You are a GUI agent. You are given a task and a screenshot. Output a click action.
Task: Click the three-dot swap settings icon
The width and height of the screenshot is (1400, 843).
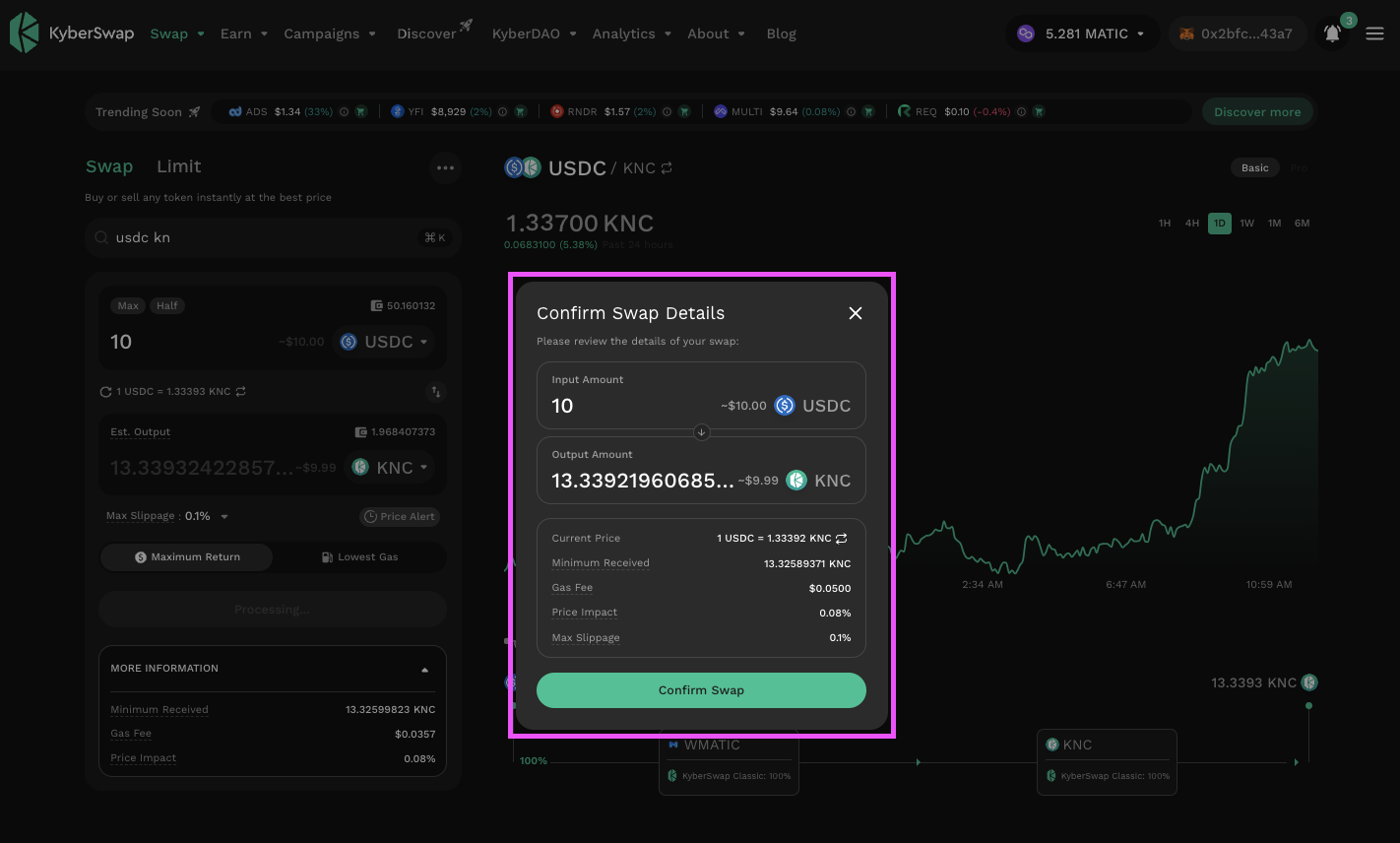[446, 168]
